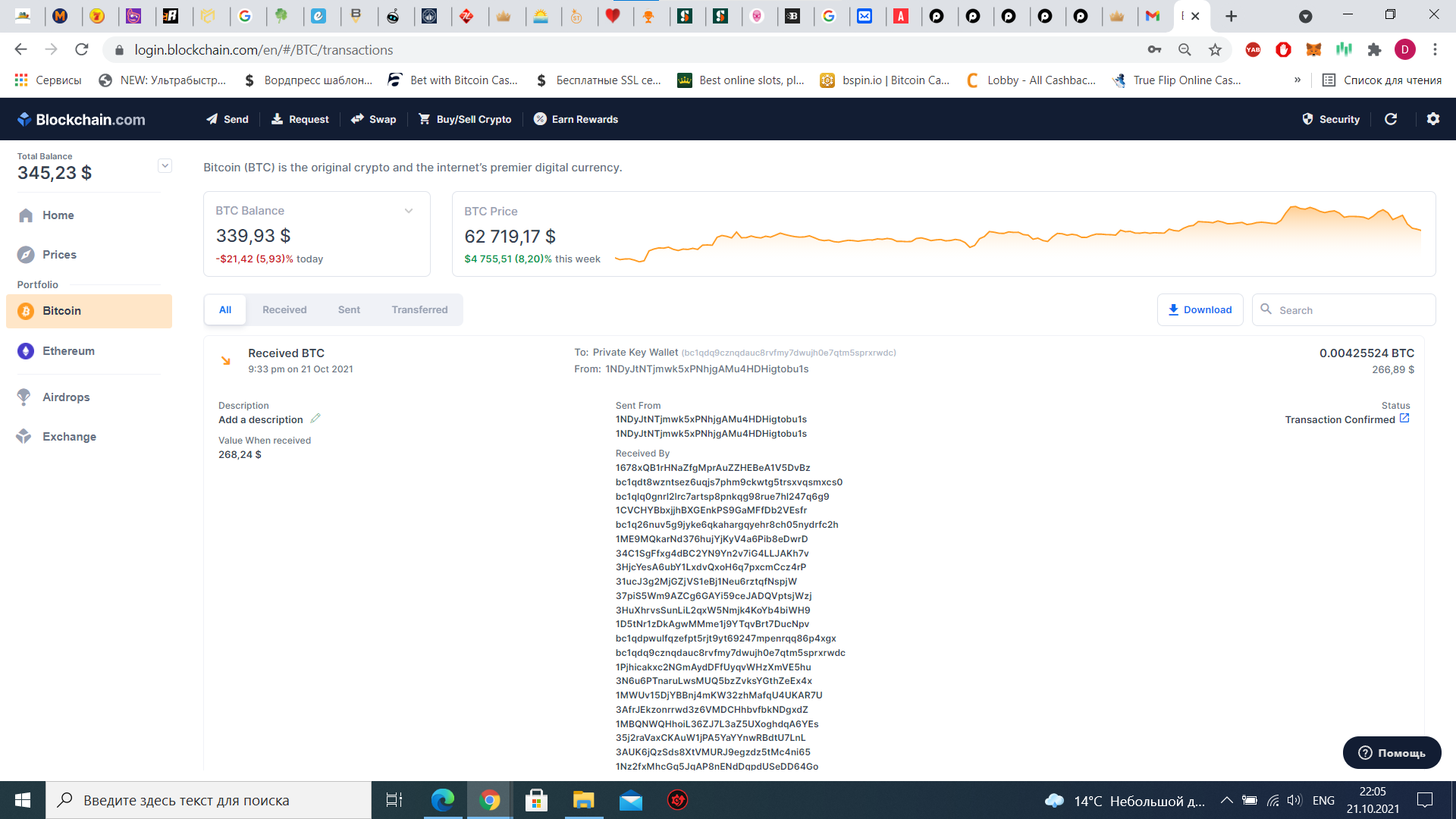Click the Blockchain.com logo
This screenshot has width=1456, height=819.
(x=81, y=119)
